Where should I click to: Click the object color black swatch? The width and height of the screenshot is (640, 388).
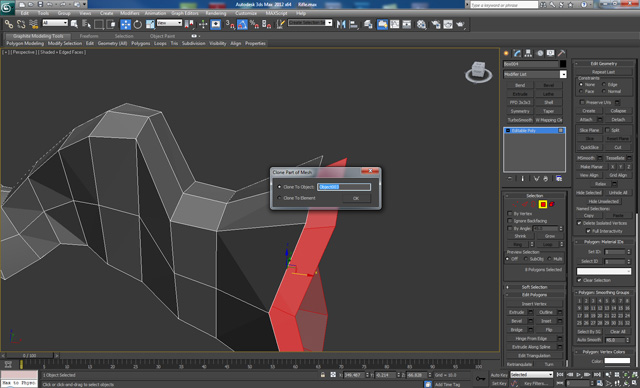563,64
